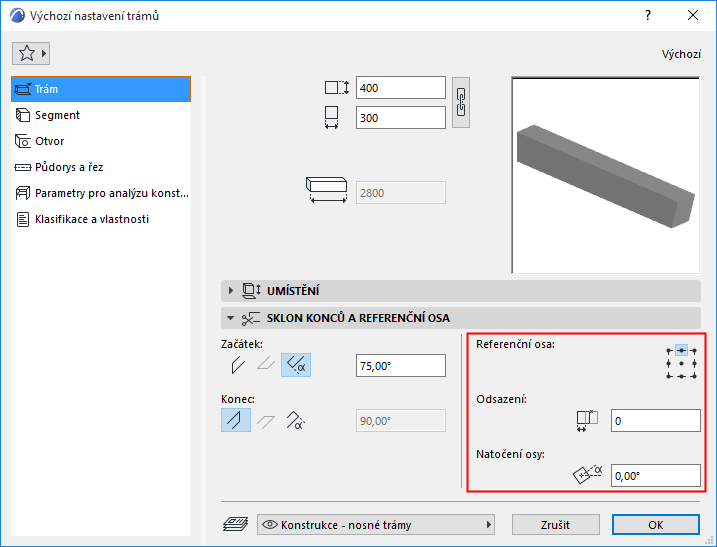Click the Natočení osy field showing 0,00°
Image resolution: width=717 pixels, height=547 pixels.
(656, 476)
